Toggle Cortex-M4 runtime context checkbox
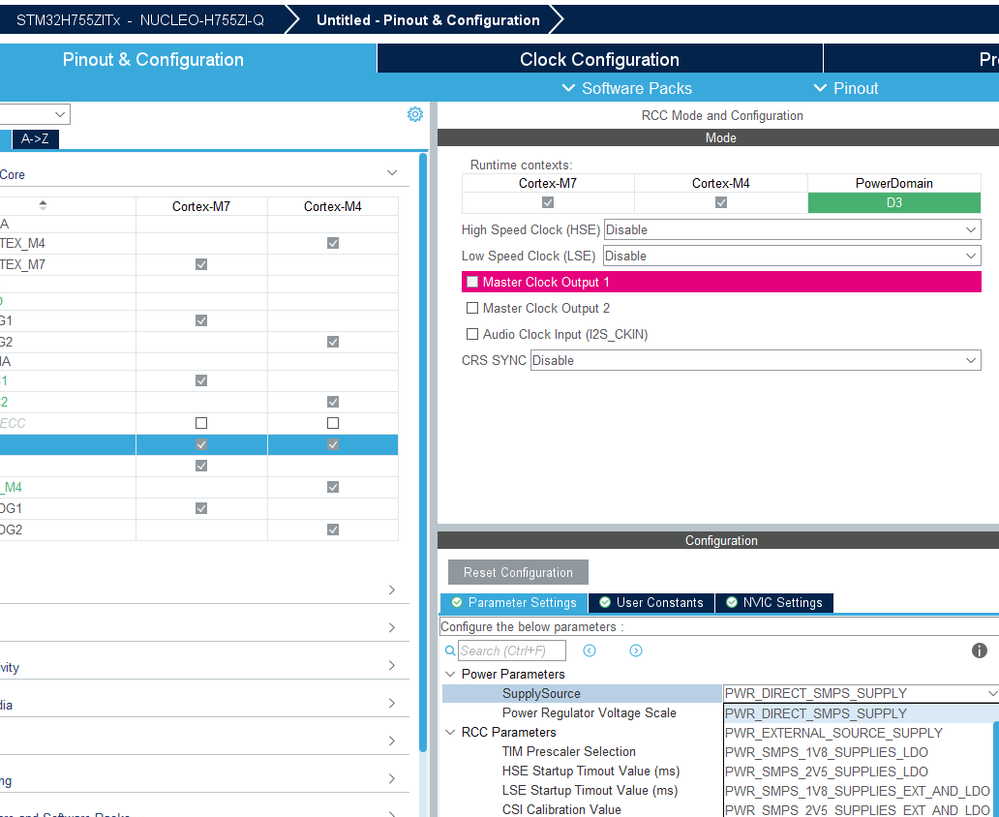999x817 pixels. pyautogui.click(x=721, y=202)
